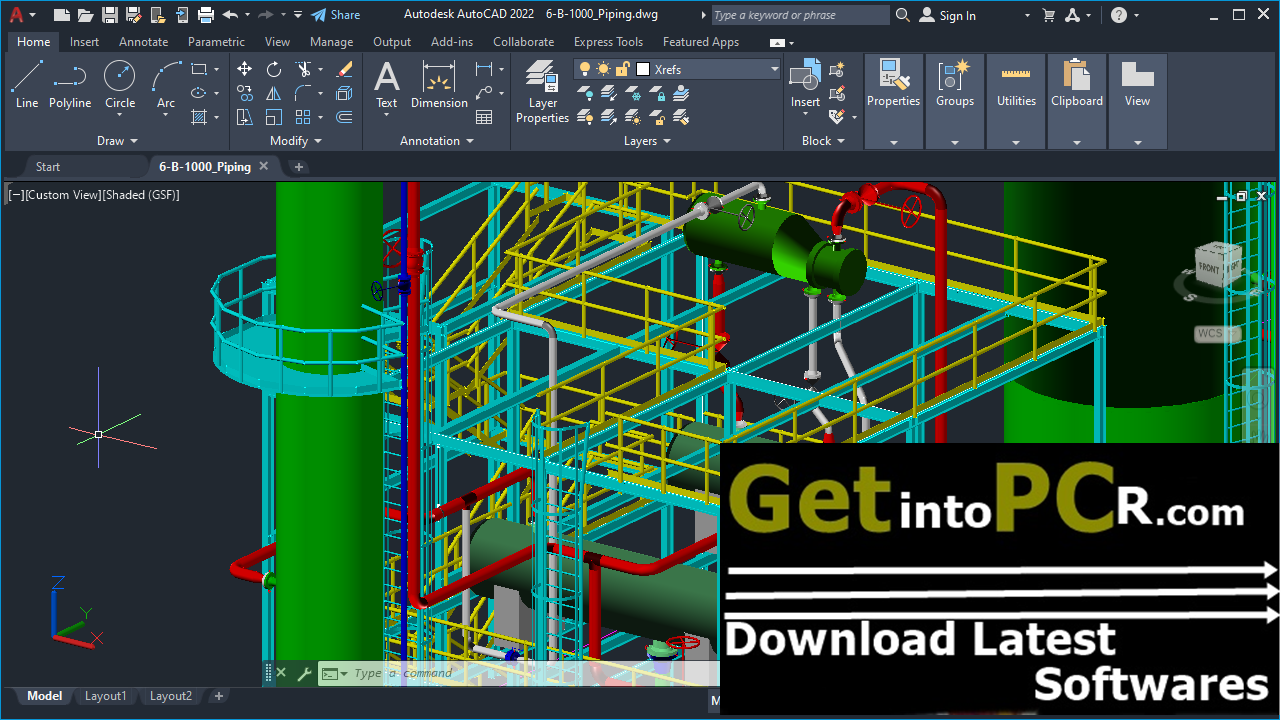
Task: Expand the Block panel
Action: click(x=823, y=141)
